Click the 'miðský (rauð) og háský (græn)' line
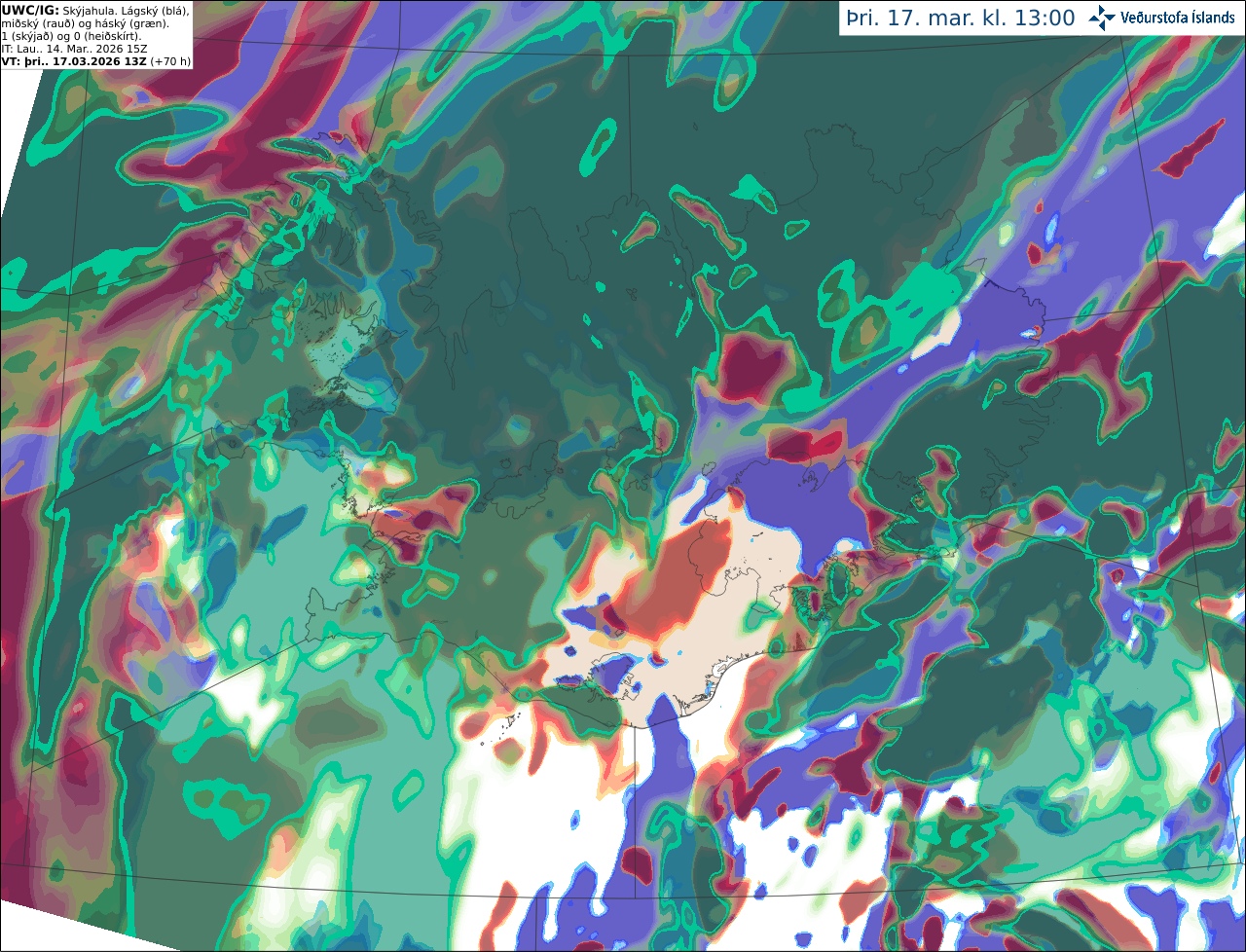Viewport: 1246px width, 952px height. [85, 23]
